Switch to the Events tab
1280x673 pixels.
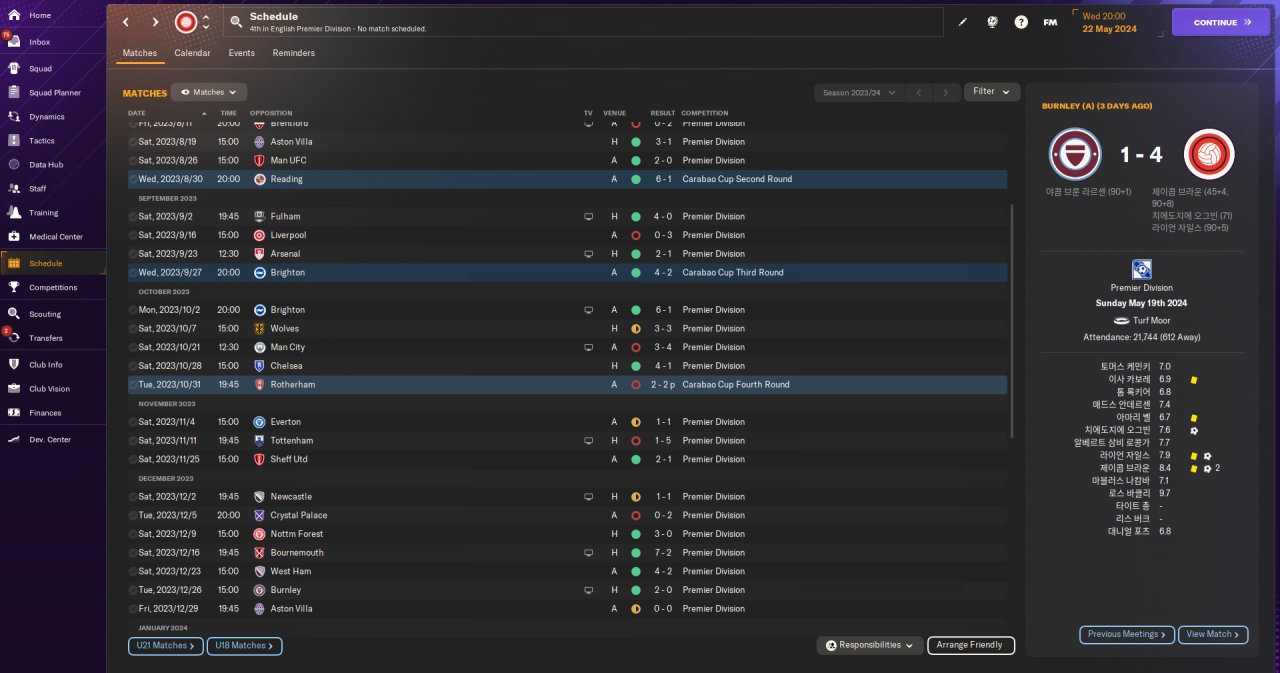pyautogui.click(x=241, y=53)
